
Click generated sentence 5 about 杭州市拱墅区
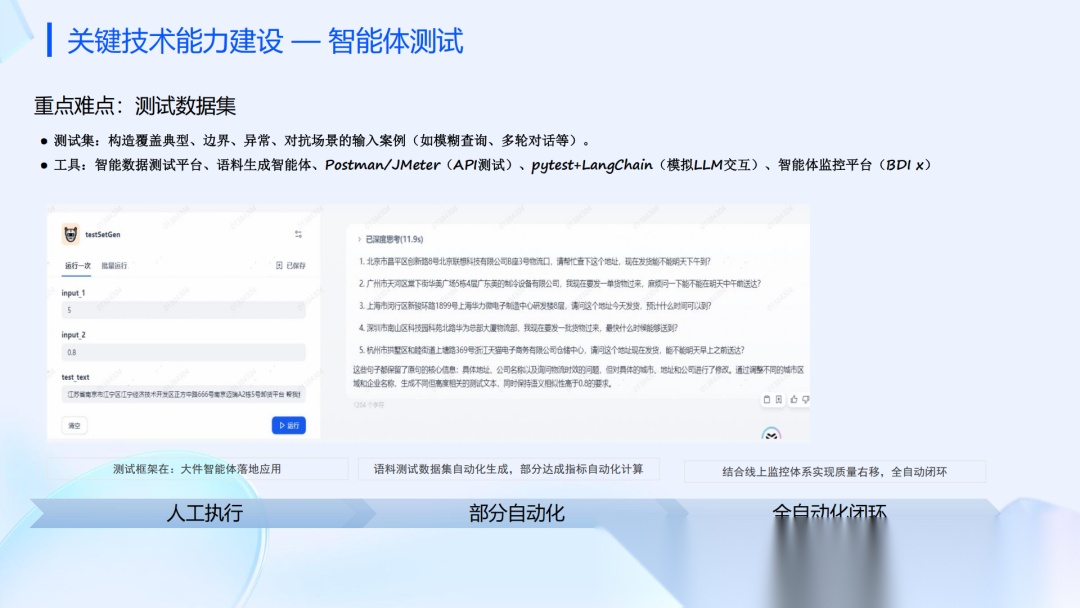(x=552, y=350)
